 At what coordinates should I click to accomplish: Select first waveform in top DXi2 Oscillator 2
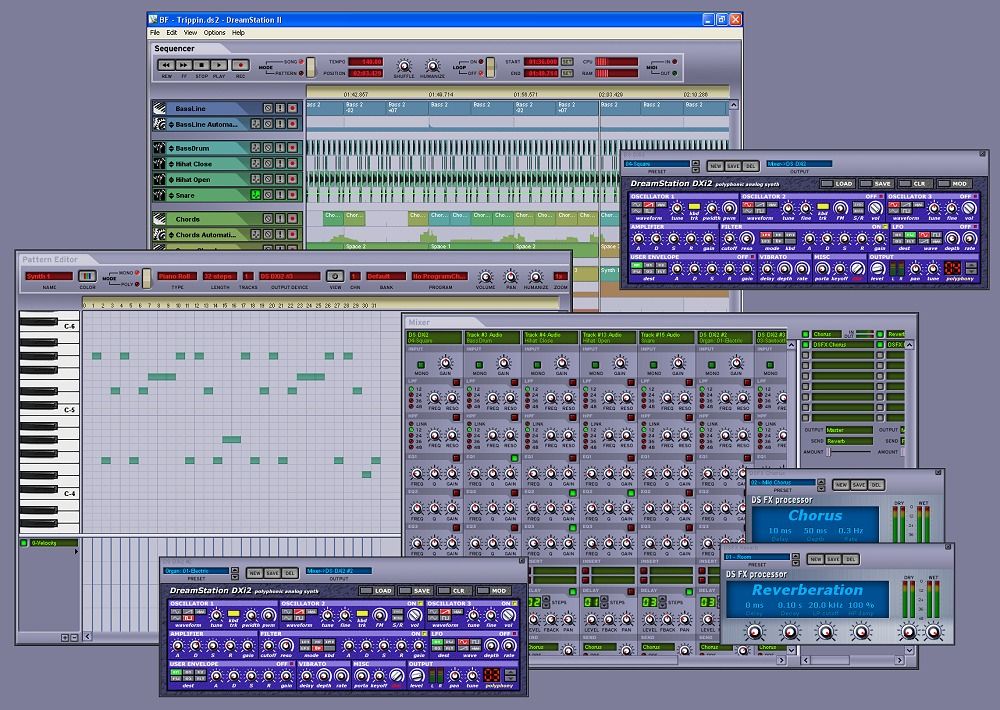pos(747,205)
